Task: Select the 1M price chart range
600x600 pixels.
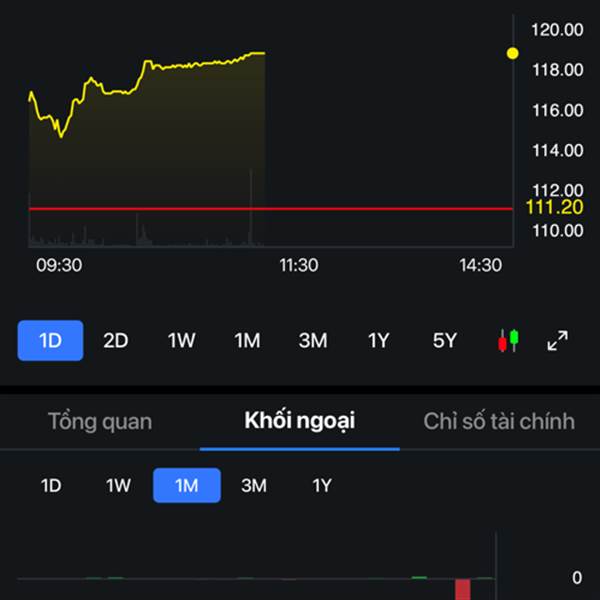Action: tap(247, 340)
